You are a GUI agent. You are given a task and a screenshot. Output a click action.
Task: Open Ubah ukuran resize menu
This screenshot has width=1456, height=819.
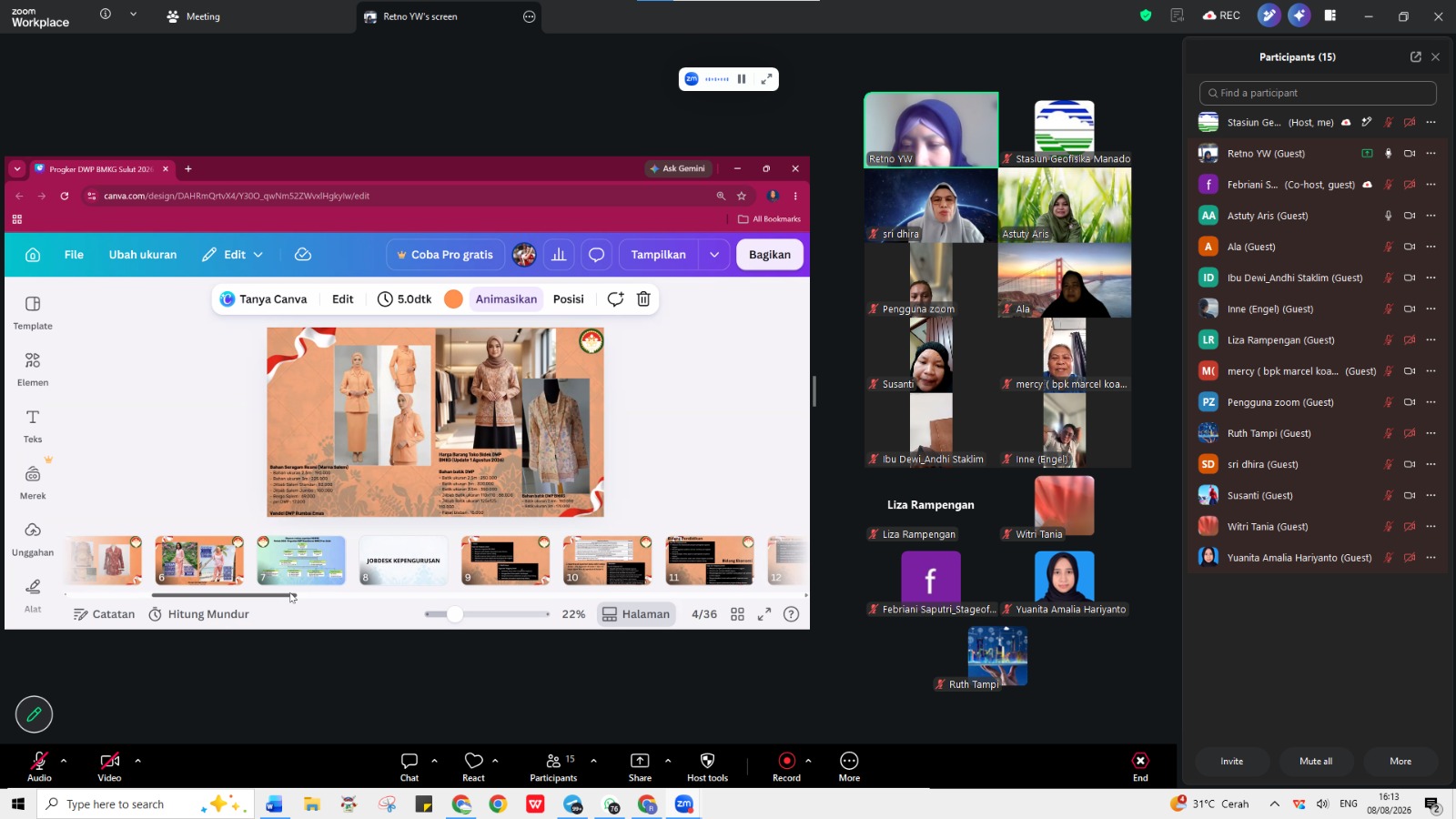143,255
